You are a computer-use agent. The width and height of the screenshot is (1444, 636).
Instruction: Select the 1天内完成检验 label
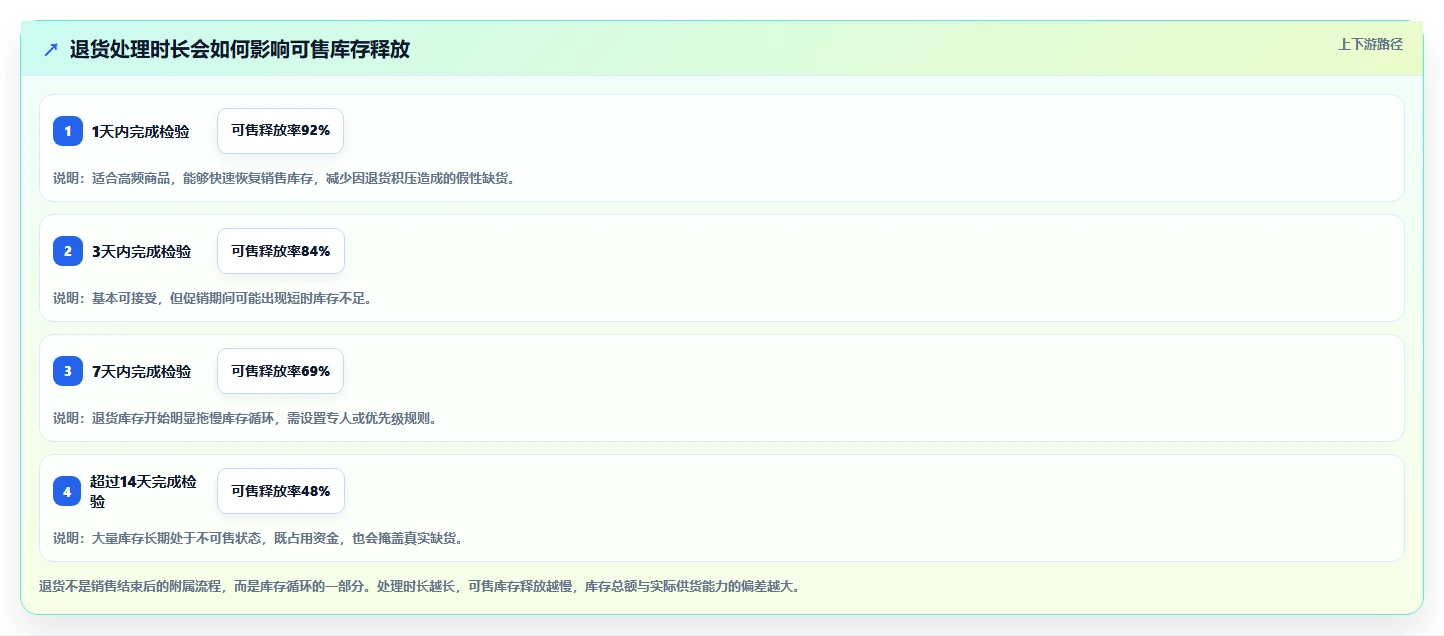pos(140,131)
